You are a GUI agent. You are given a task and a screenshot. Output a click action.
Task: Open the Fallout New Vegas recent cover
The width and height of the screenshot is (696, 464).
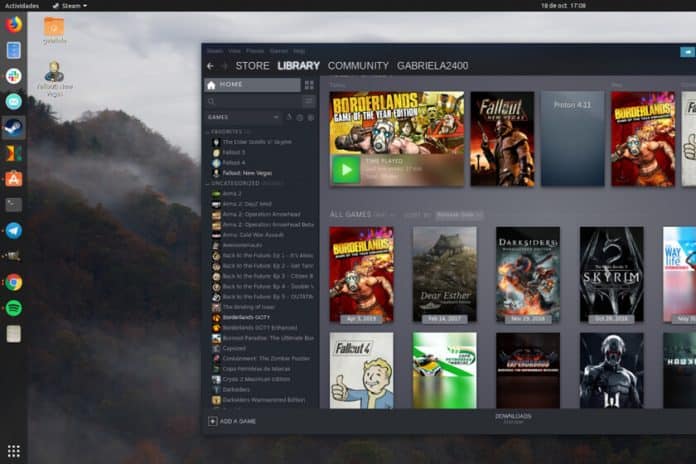[502, 139]
